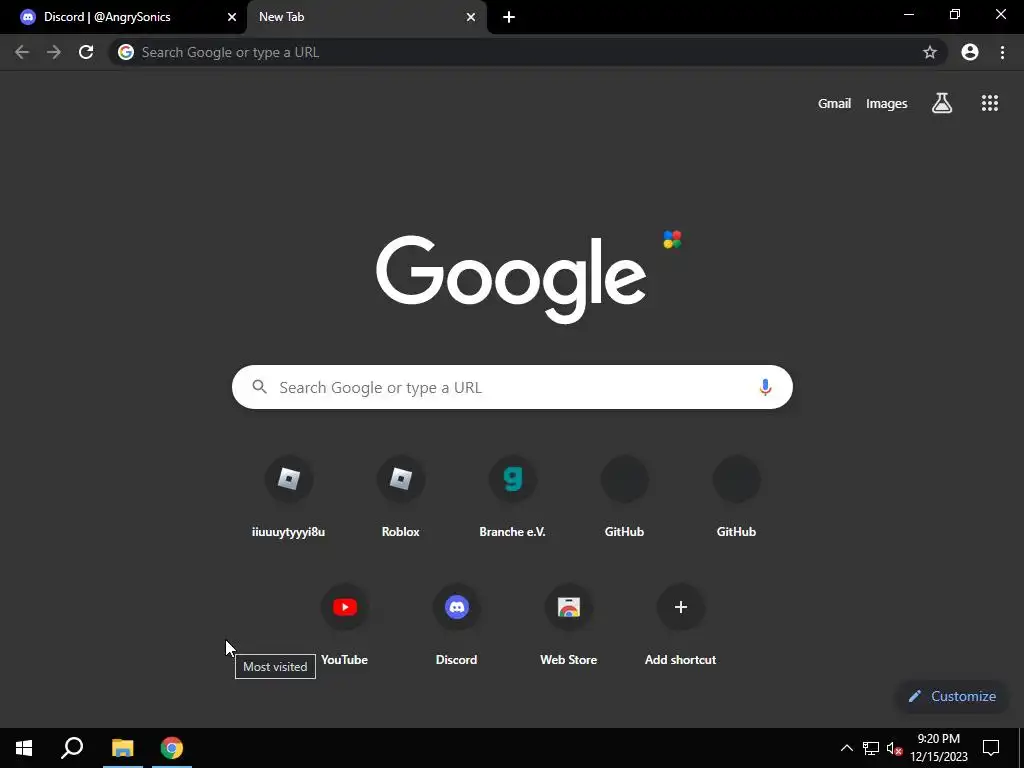This screenshot has width=1024, height=768.
Task: Open the Images link
Action: [x=886, y=103]
